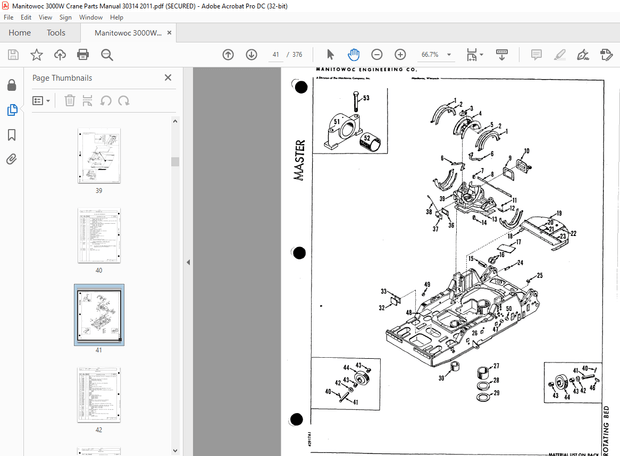
Task: Print the document with printer icon
Action: pyautogui.click(x=83, y=55)
